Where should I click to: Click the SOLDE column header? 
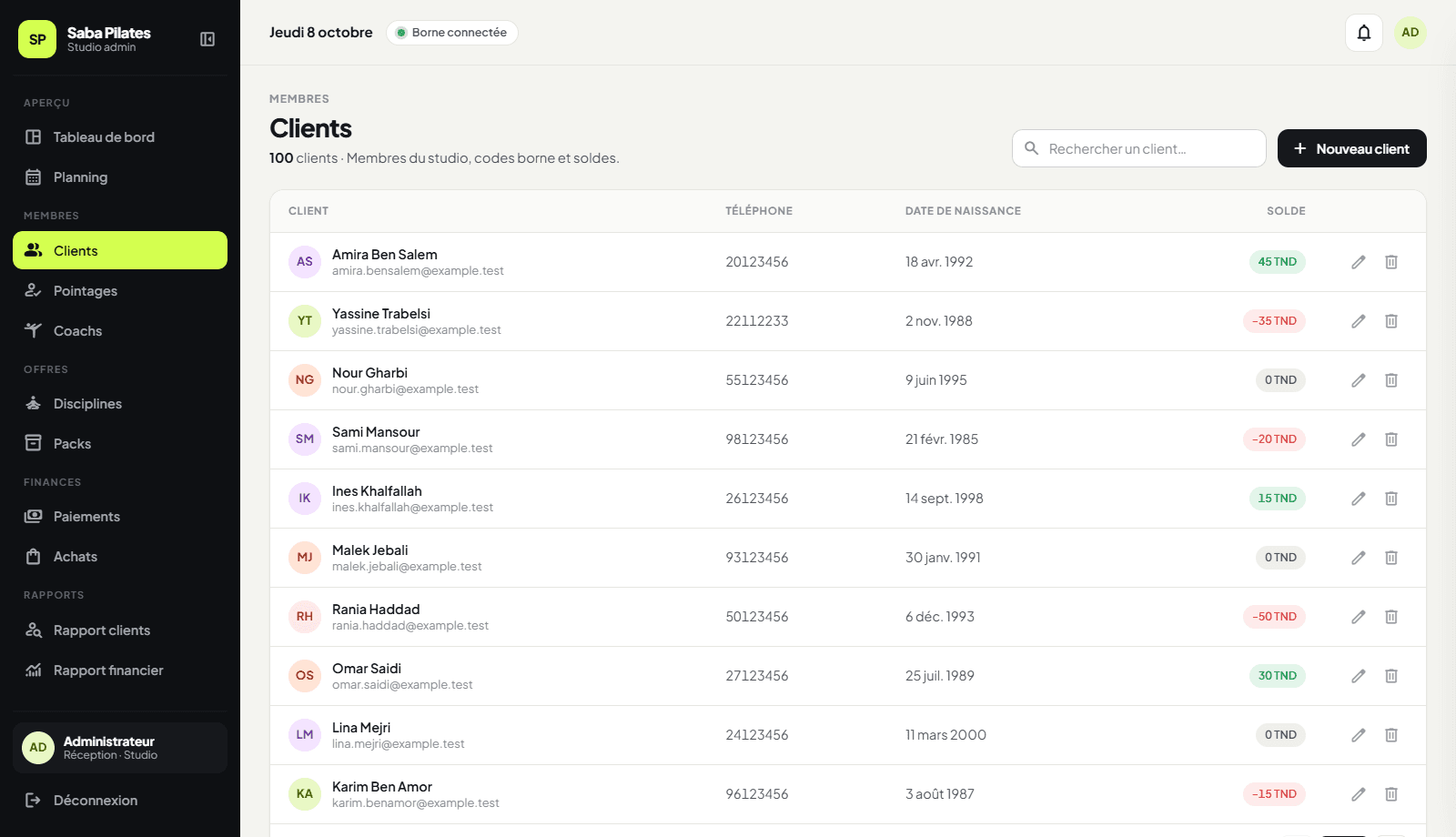tap(1286, 211)
